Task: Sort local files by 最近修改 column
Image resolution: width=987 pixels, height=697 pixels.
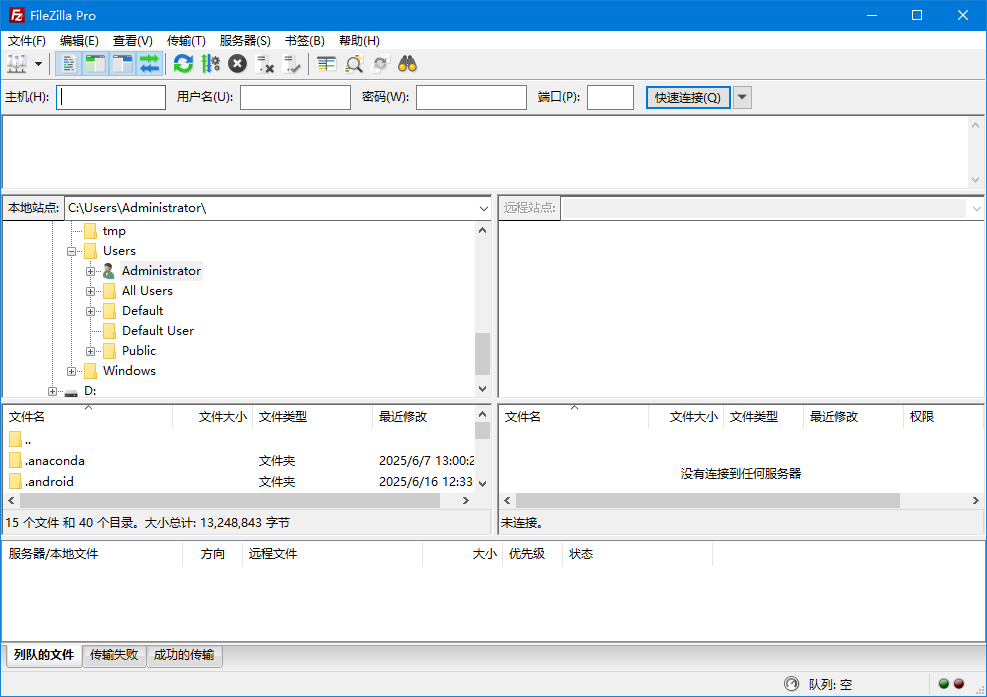Action: (x=423, y=417)
